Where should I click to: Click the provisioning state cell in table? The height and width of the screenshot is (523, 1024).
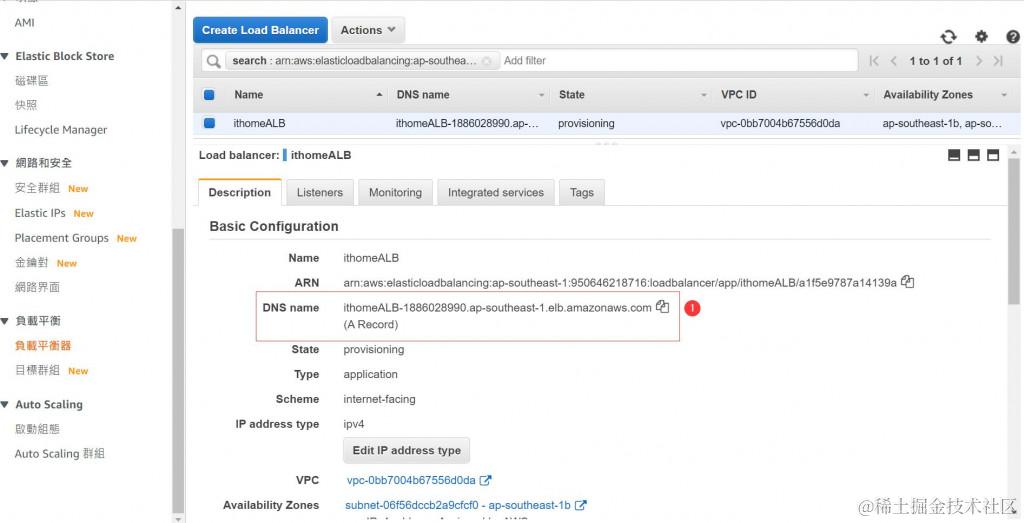click(x=586, y=123)
